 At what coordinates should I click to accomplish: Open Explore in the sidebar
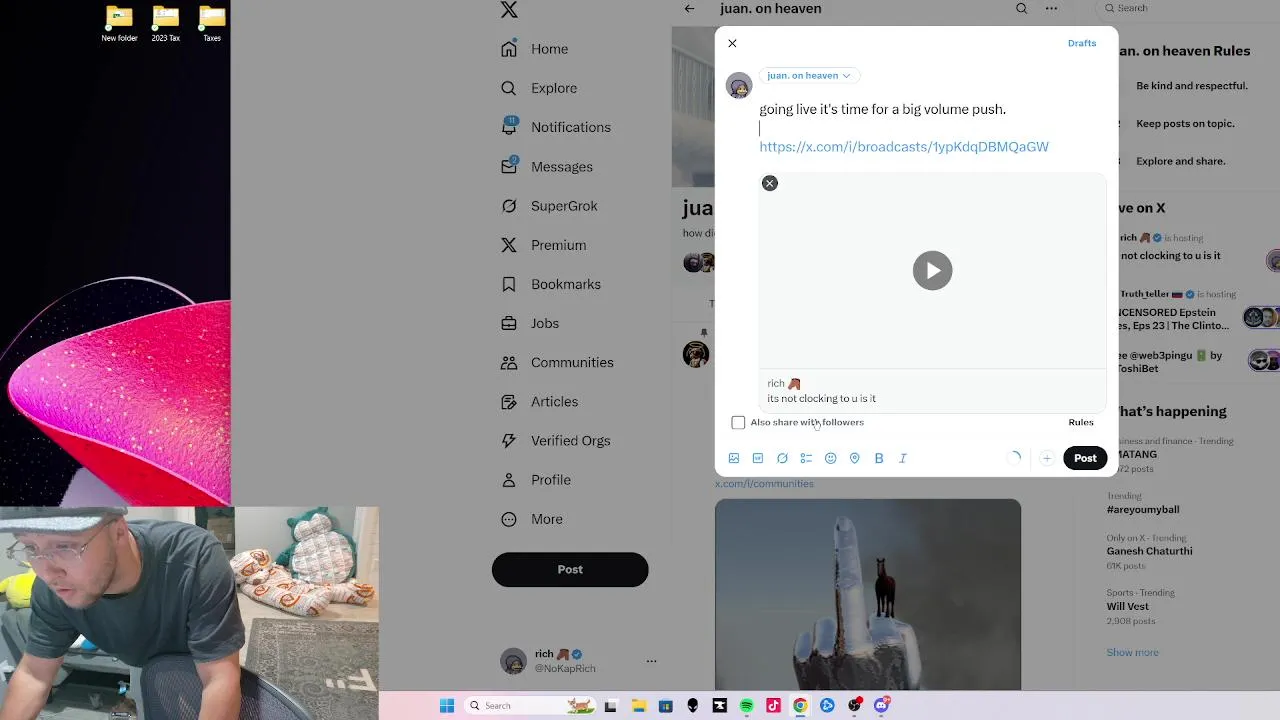coord(539,88)
